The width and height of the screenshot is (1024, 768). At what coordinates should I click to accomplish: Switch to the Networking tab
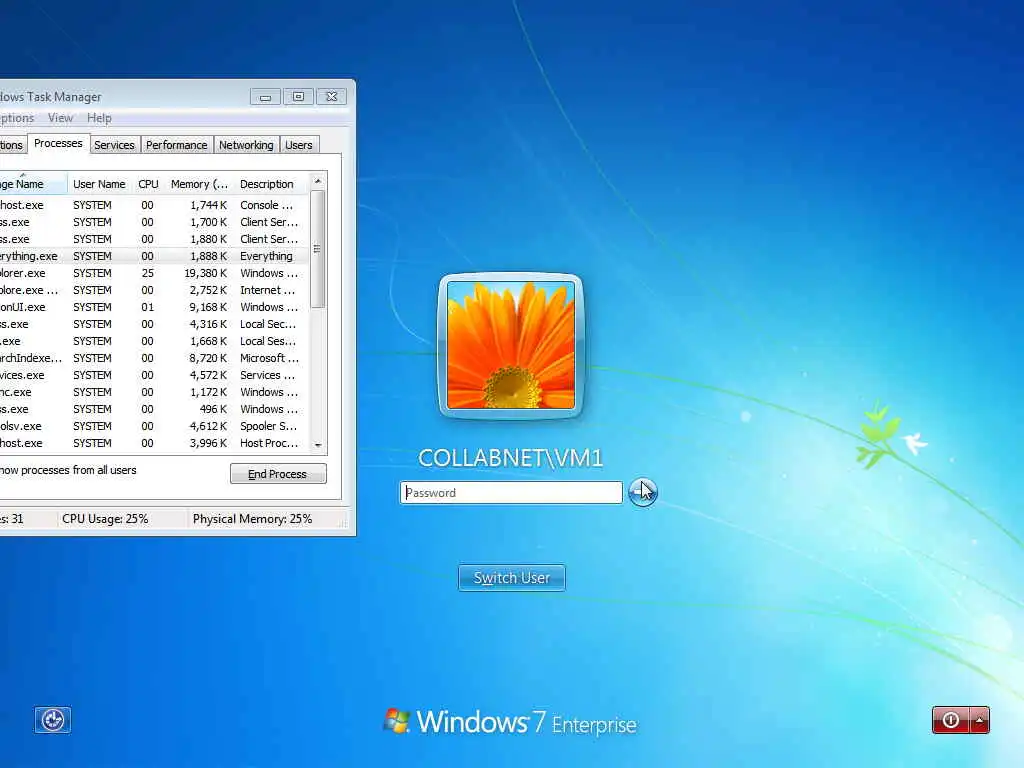point(246,145)
